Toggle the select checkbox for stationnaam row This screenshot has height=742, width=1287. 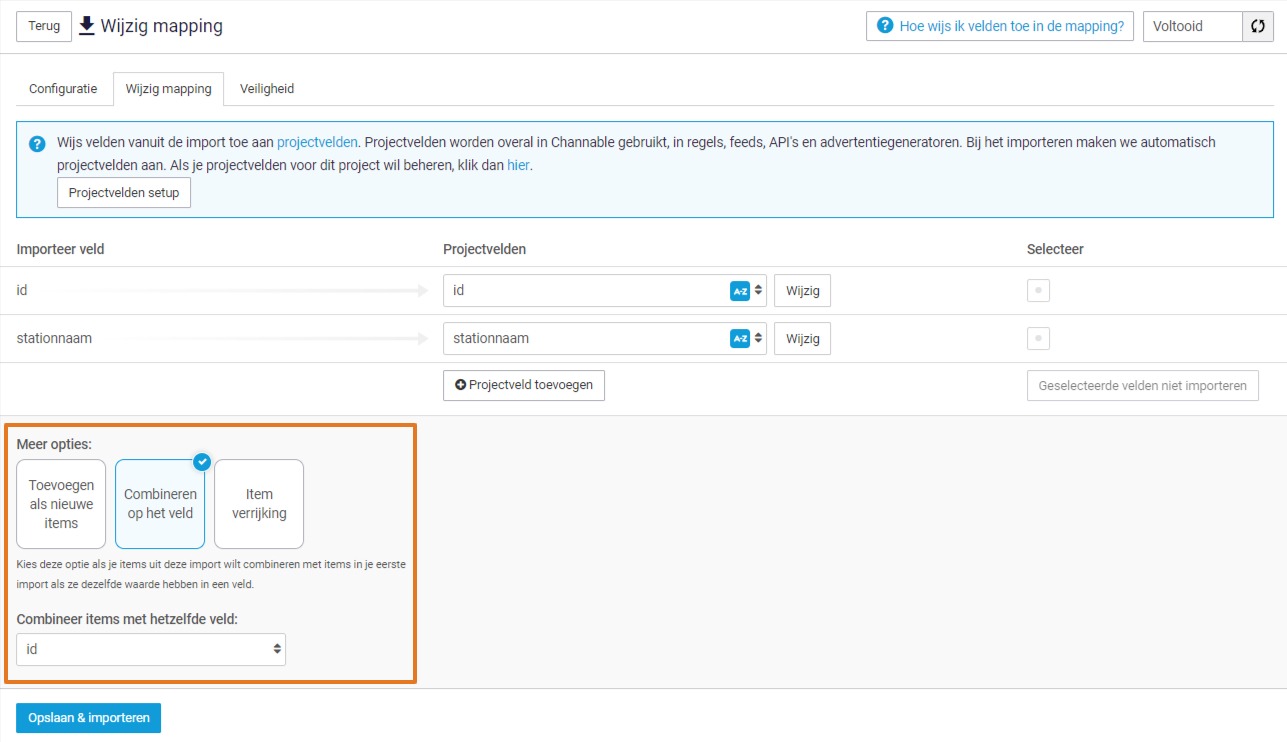[x=1038, y=339]
